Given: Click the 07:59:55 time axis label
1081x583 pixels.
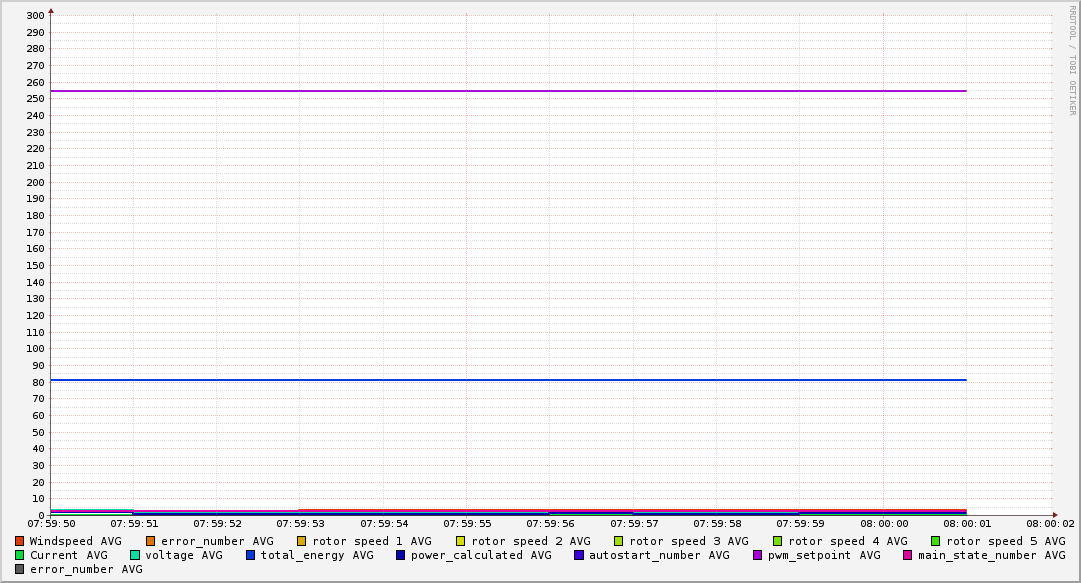Looking at the screenshot, I should point(466,523).
